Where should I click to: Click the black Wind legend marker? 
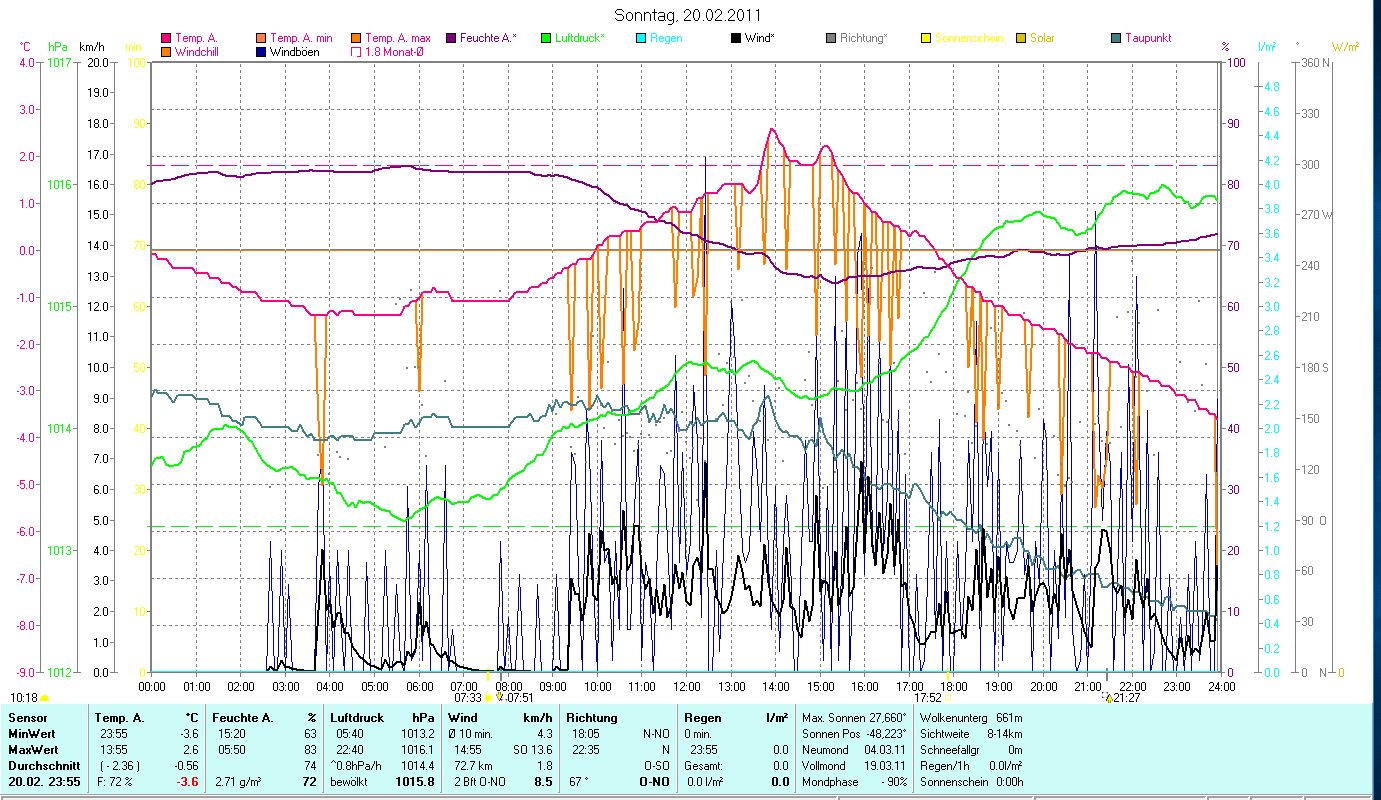(x=737, y=38)
